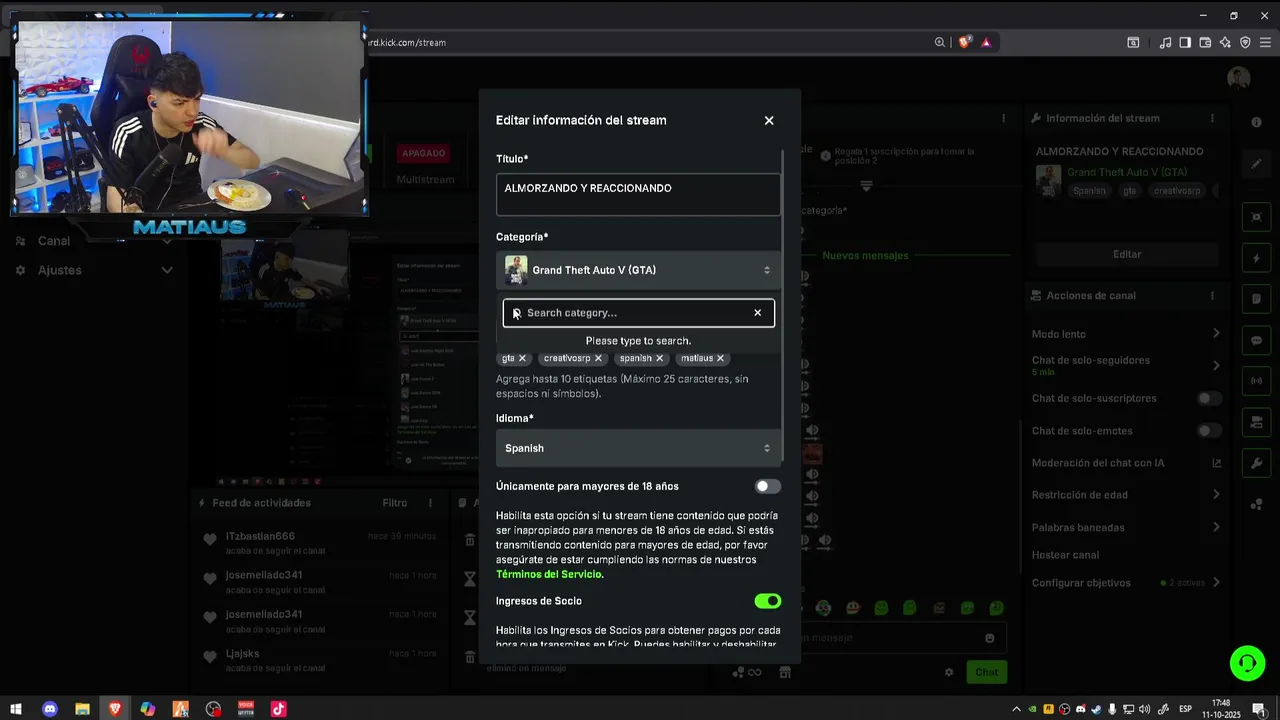The image size is (1280, 720).
Task: Expand Palabras baneadas
Action: [1127, 527]
